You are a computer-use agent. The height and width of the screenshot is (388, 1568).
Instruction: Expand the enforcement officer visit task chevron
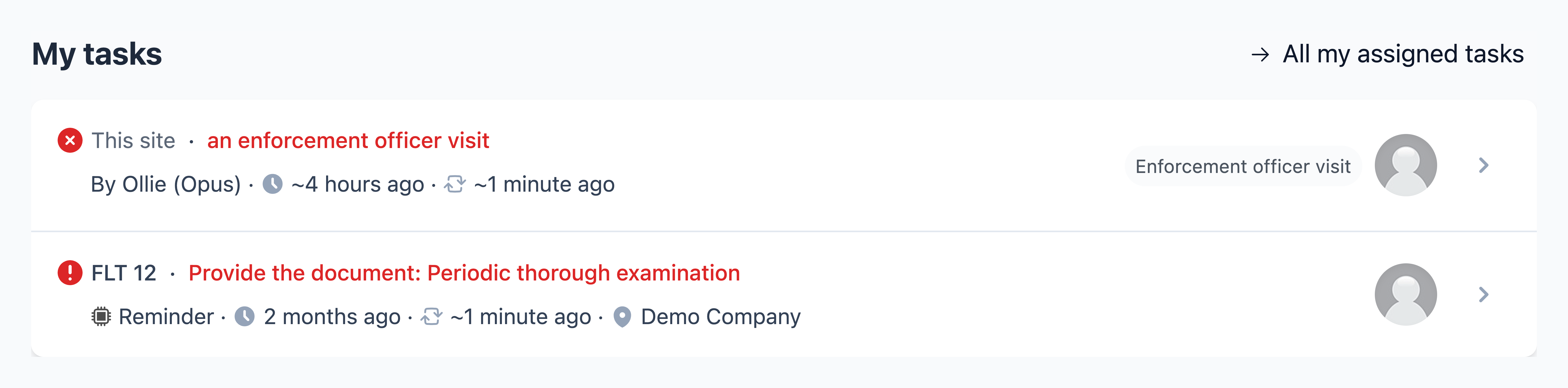1484,165
